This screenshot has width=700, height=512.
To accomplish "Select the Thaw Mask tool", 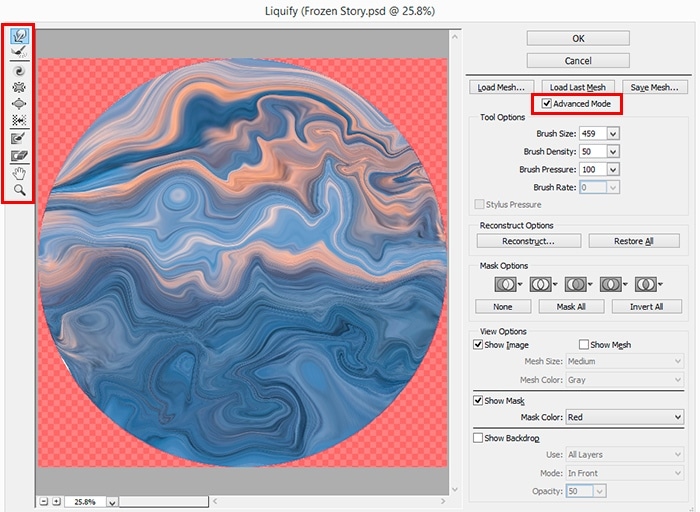I will [19, 155].
